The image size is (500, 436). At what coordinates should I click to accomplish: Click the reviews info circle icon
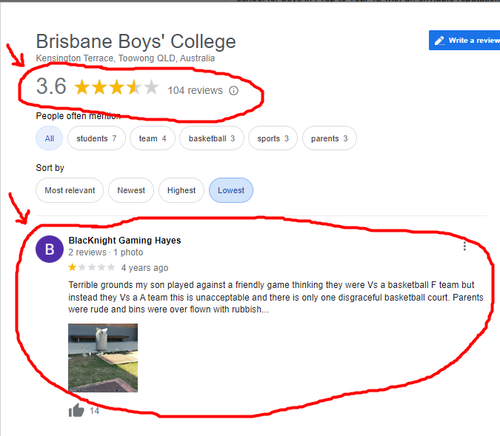234,91
